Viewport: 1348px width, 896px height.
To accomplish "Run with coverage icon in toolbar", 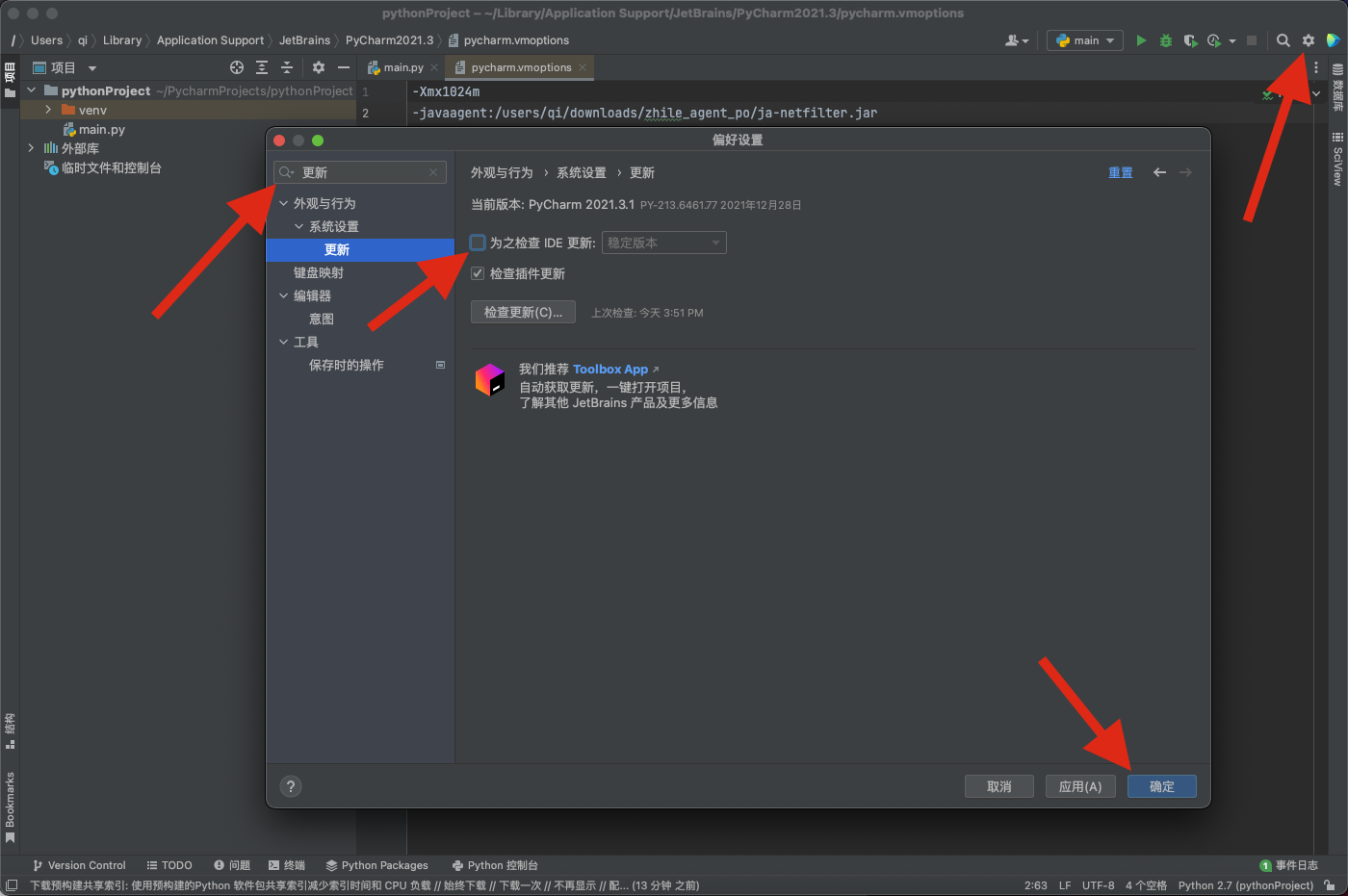I will [1190, 40].
